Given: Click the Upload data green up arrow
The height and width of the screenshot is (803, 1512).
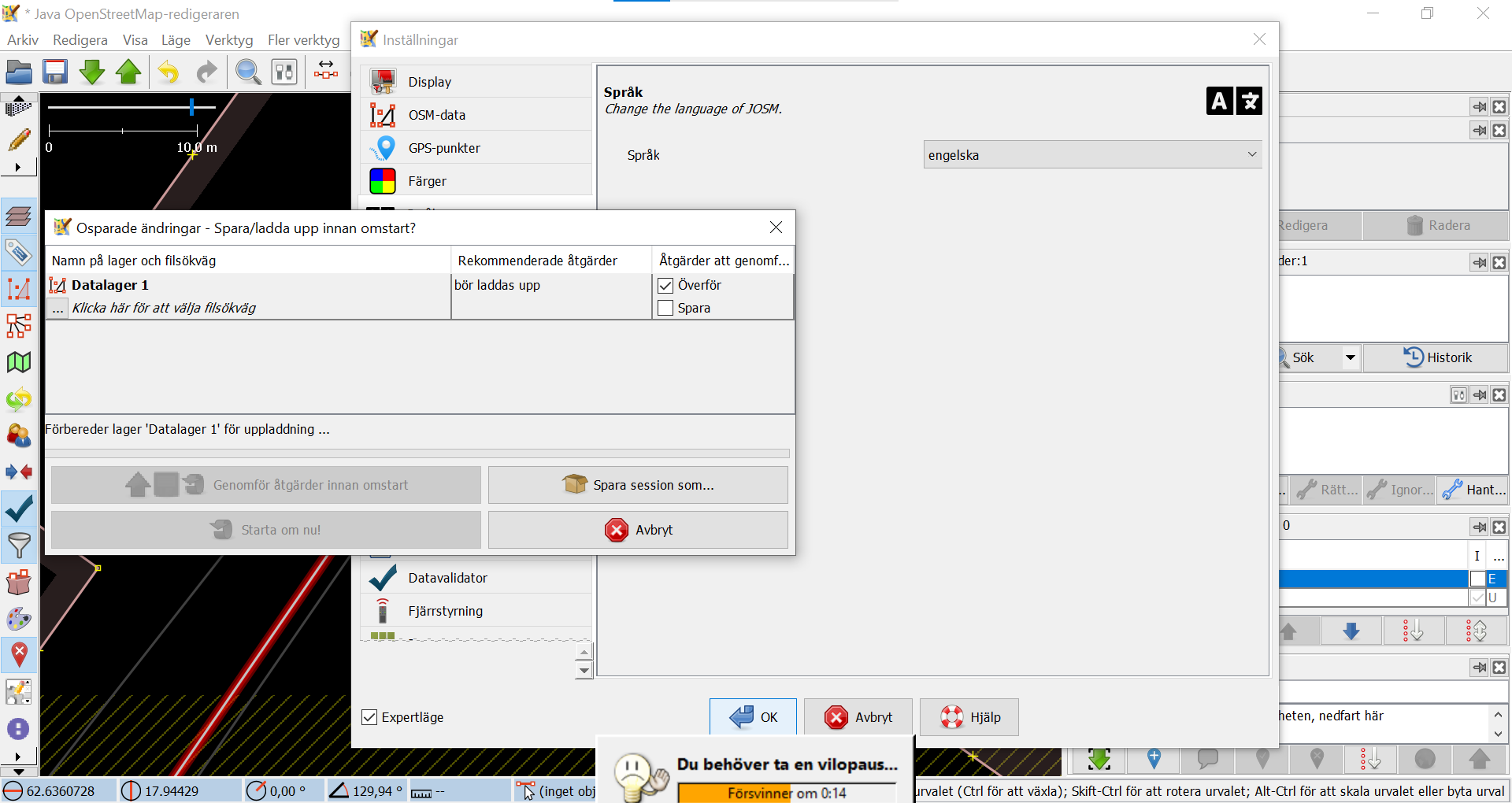Looking at the screenshot, I should [x=128, y=72].
